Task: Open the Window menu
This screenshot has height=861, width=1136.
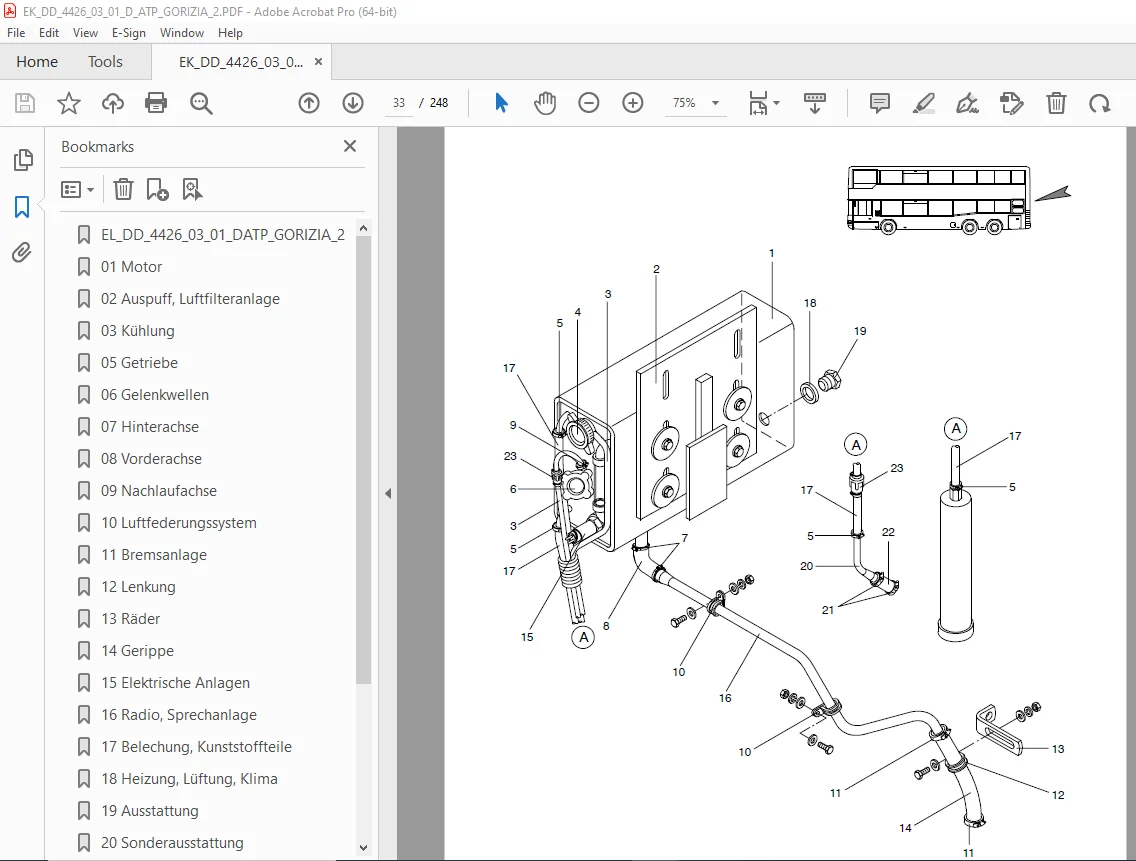Action: [x=182, y=33]
